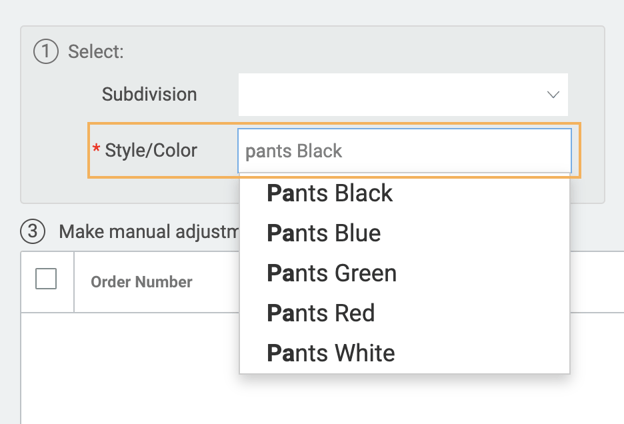The height and width of the screenshot is (424, 624).
Task: Choose Pants White from the suggestions
Action: [x=331, y=353]
